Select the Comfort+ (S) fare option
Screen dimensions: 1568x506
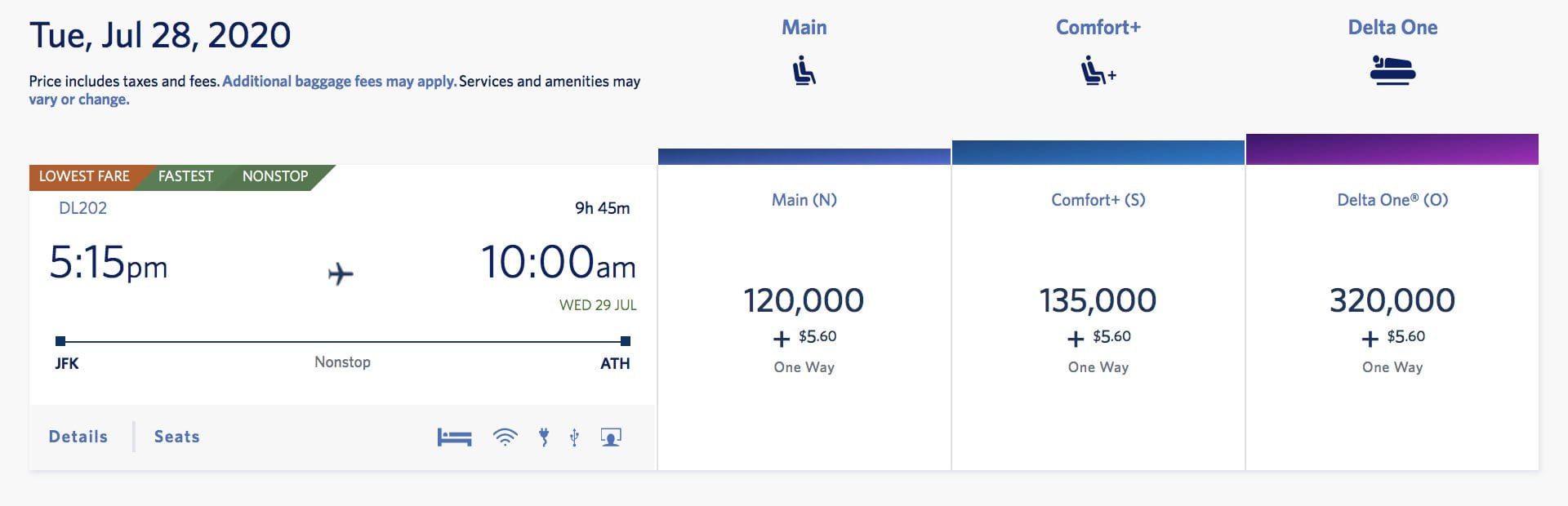coord(1098,300)
